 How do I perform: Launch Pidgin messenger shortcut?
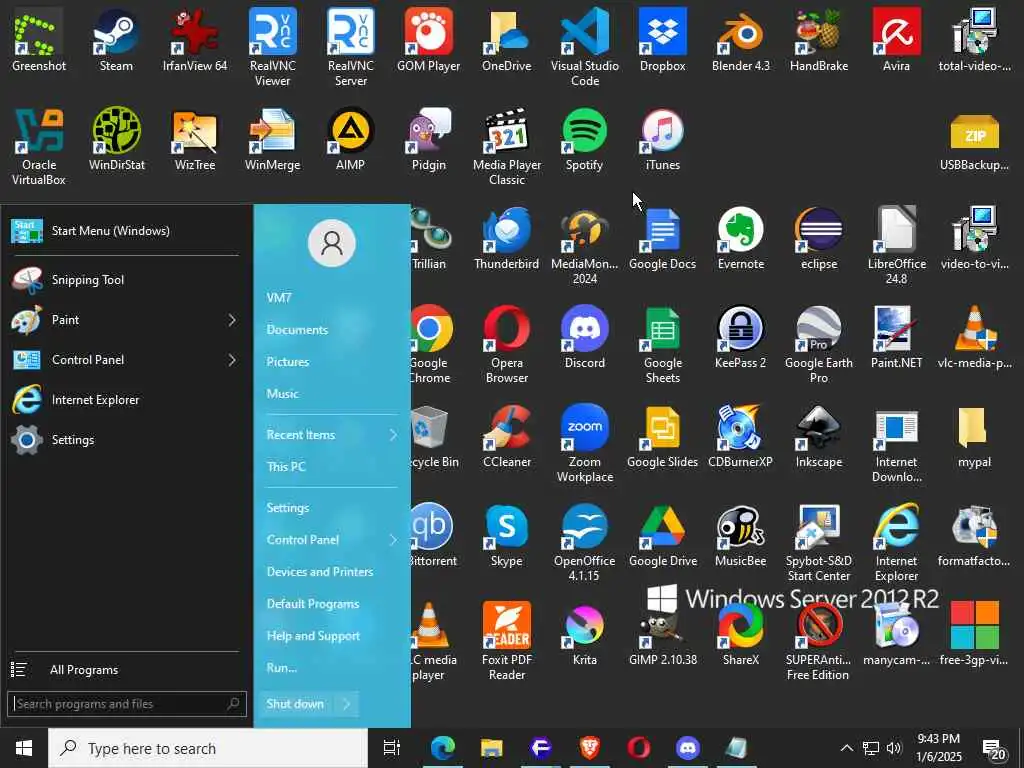point(428,138)
